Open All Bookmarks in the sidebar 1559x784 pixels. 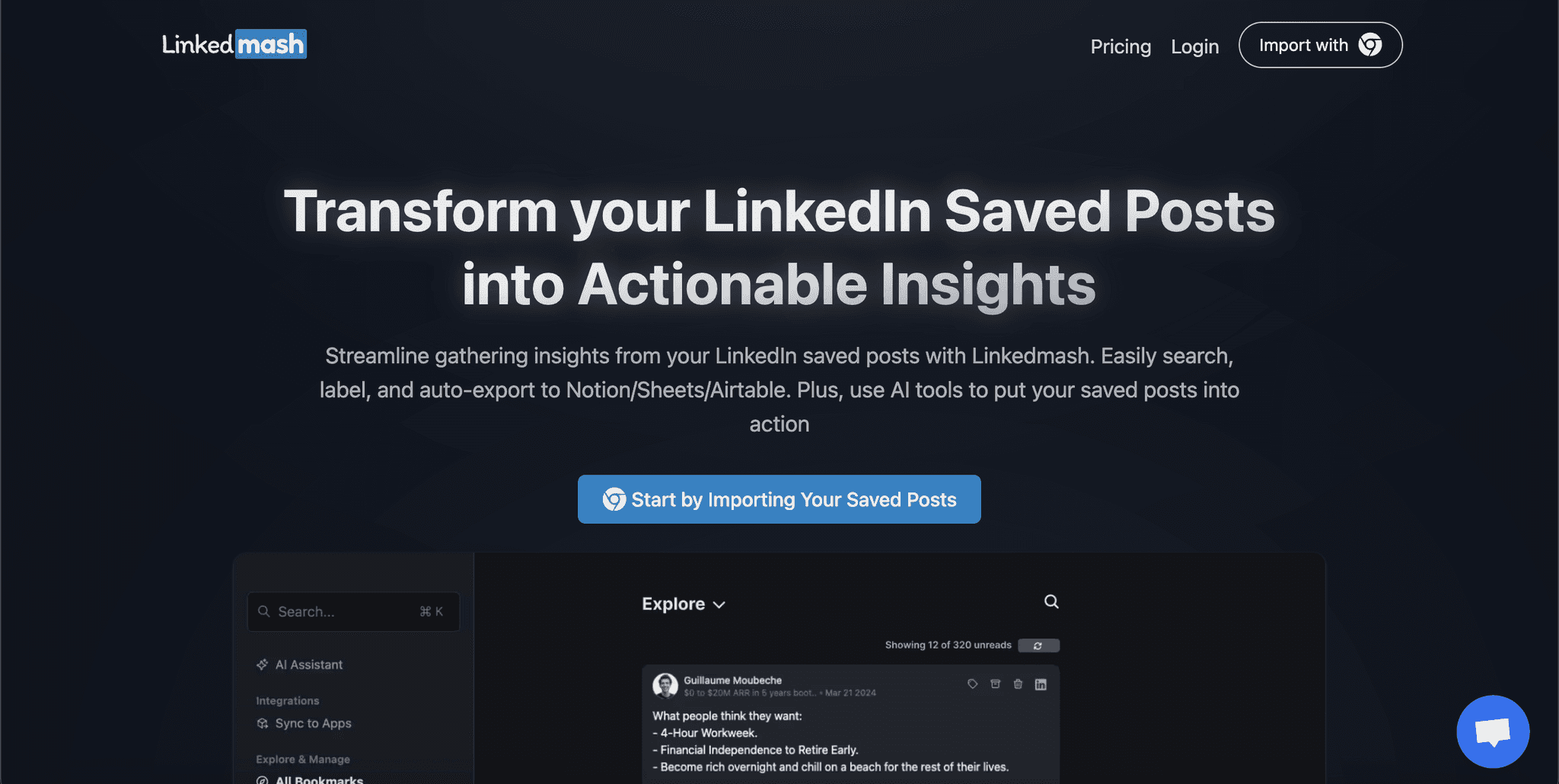[318, 779]
